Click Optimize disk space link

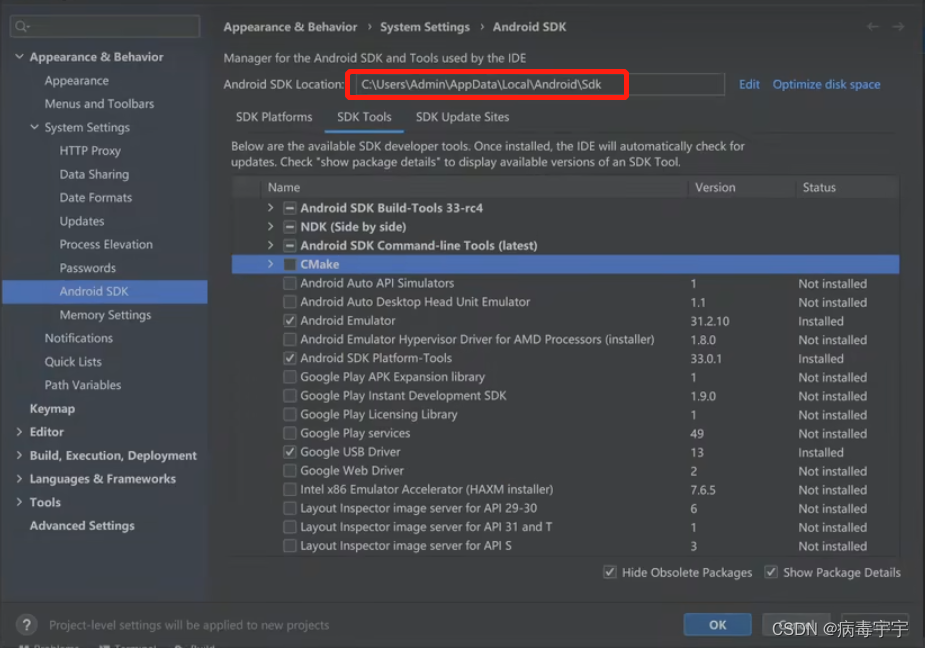tap(826, 84)
